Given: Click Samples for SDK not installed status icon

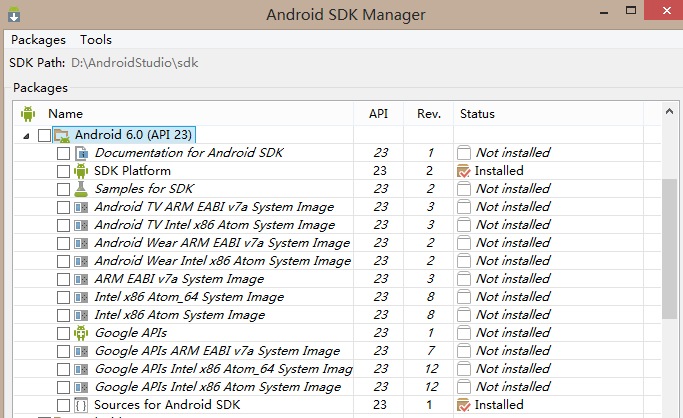Looking at the screenshot, I should coord(464,189).
